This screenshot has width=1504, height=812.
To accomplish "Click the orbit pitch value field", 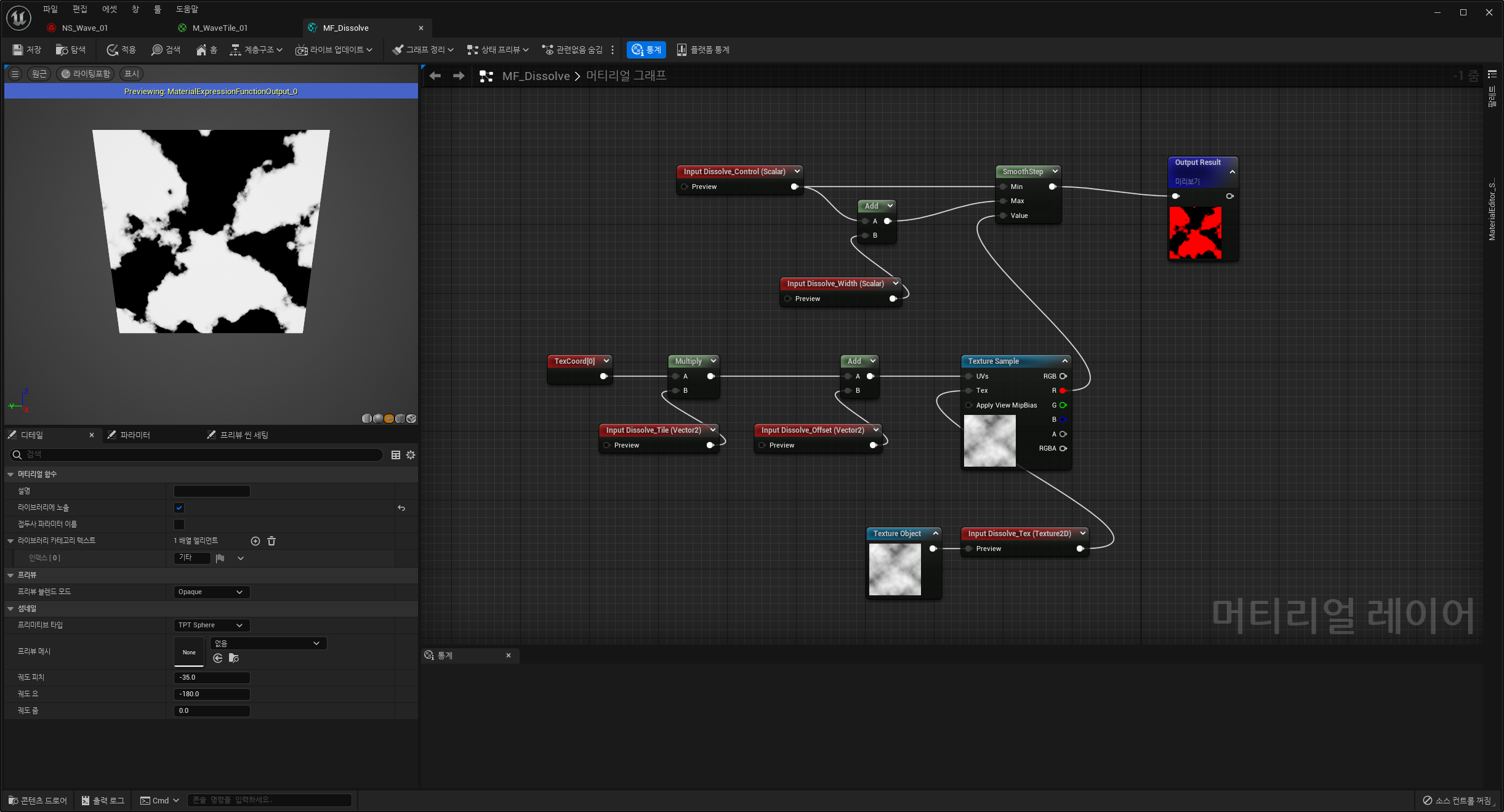I will click(x=212, y=677).
